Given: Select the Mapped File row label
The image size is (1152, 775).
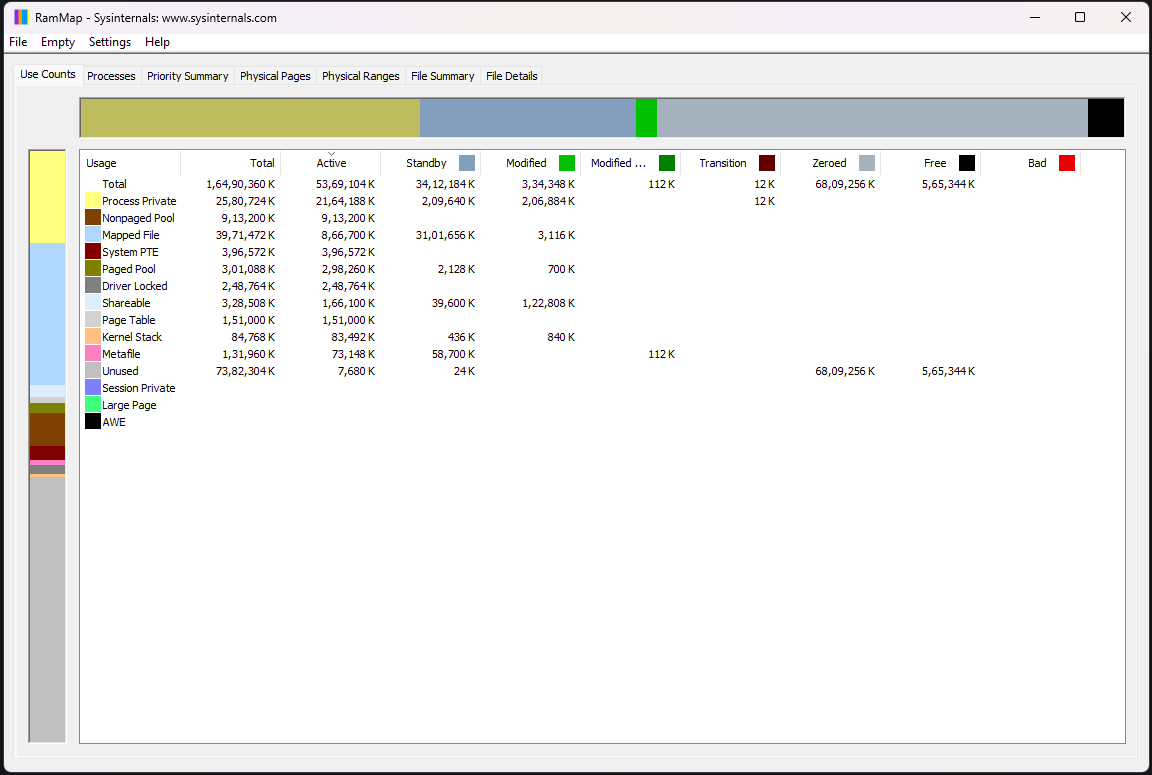Looking at the screenshot, I should pyautogui.click(x=131, y=234).
